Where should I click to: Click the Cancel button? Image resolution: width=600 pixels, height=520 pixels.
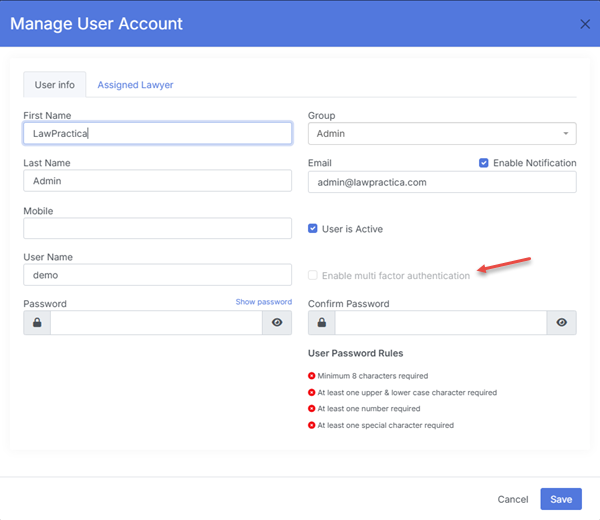512,499
